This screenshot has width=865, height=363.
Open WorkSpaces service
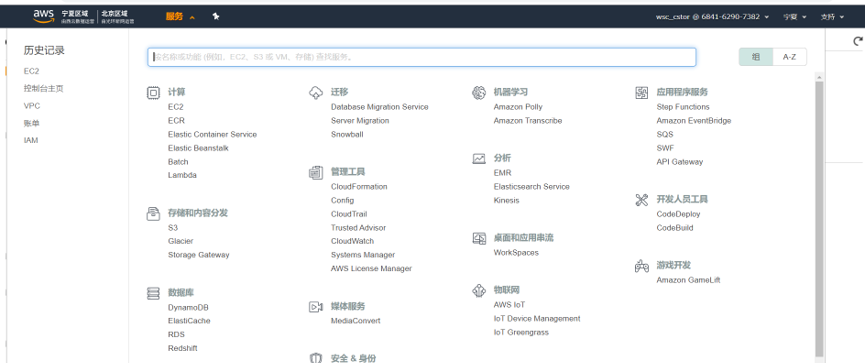pos(516,253)
